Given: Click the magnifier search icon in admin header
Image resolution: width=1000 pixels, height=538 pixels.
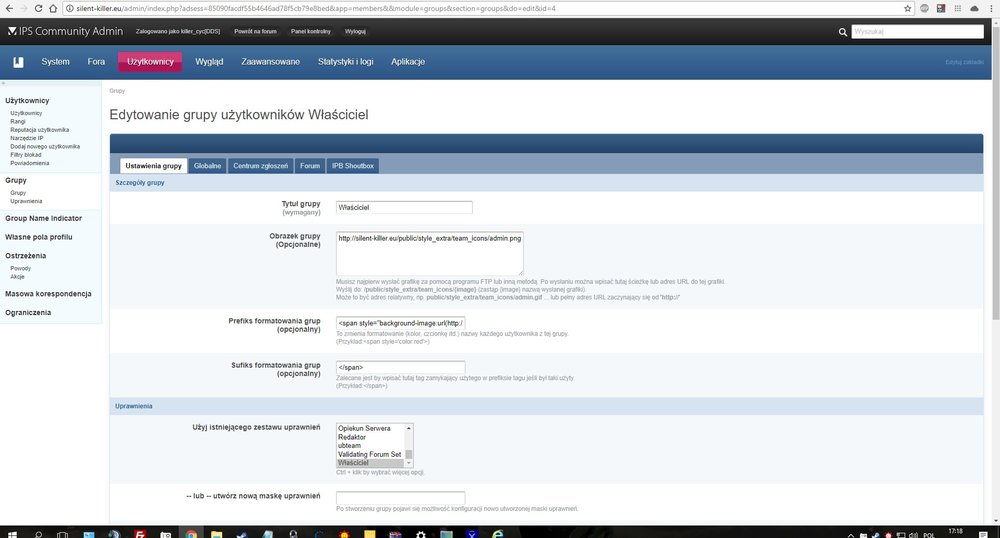Looking at the screenshot, I should (x=842, y=32).
